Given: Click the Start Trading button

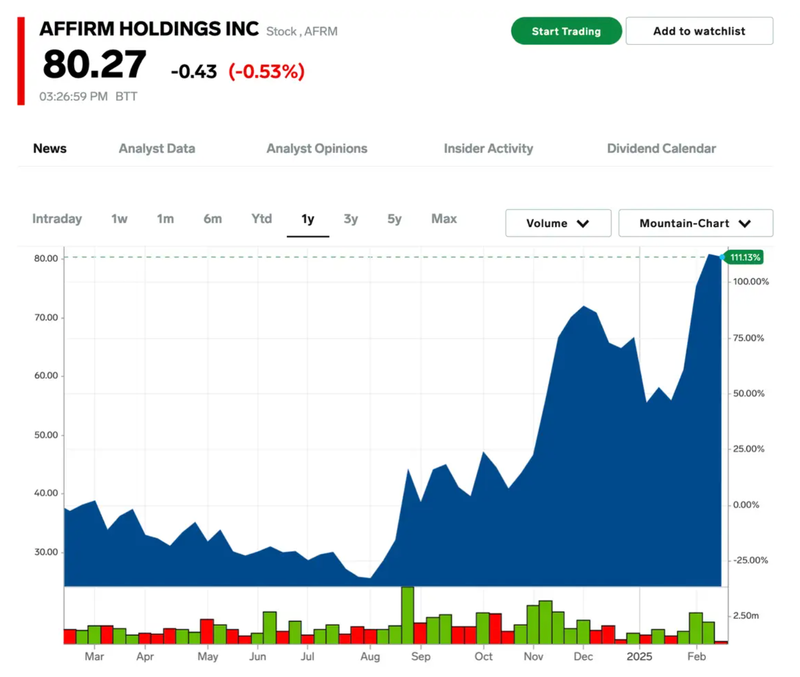Looking at the screenshot, I should coord(566,31).
